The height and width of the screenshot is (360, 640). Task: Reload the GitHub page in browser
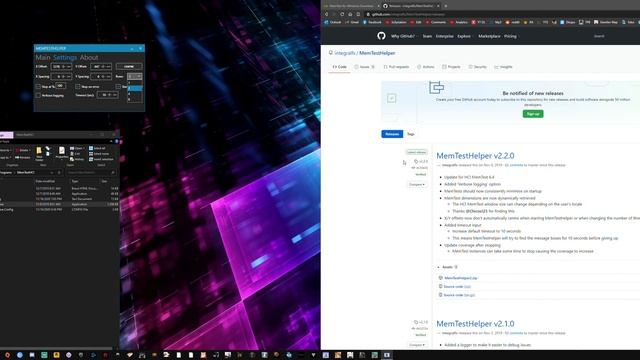click(x=342, y=14)
